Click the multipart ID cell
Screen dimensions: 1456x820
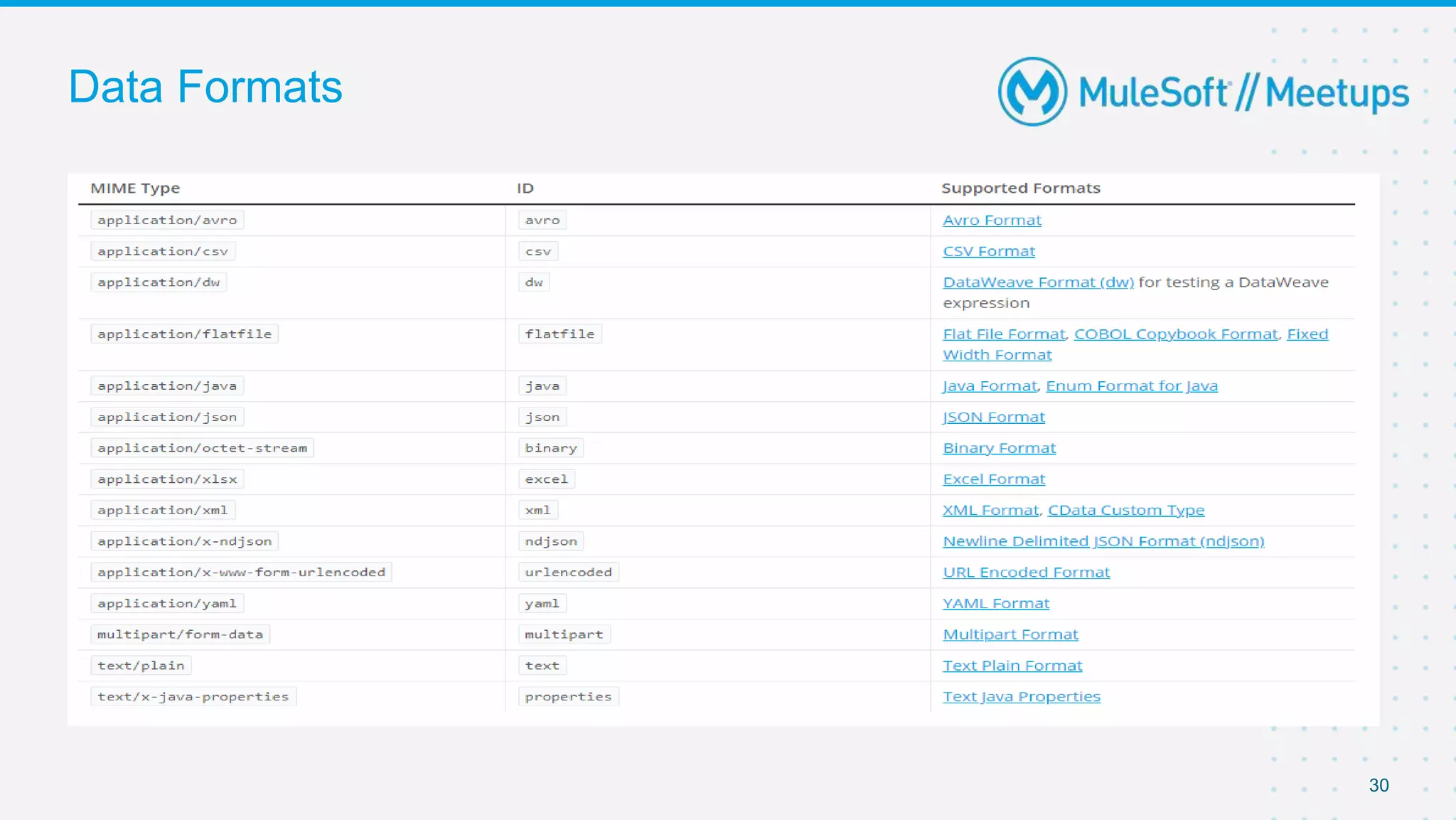click(x=564, y=634)
